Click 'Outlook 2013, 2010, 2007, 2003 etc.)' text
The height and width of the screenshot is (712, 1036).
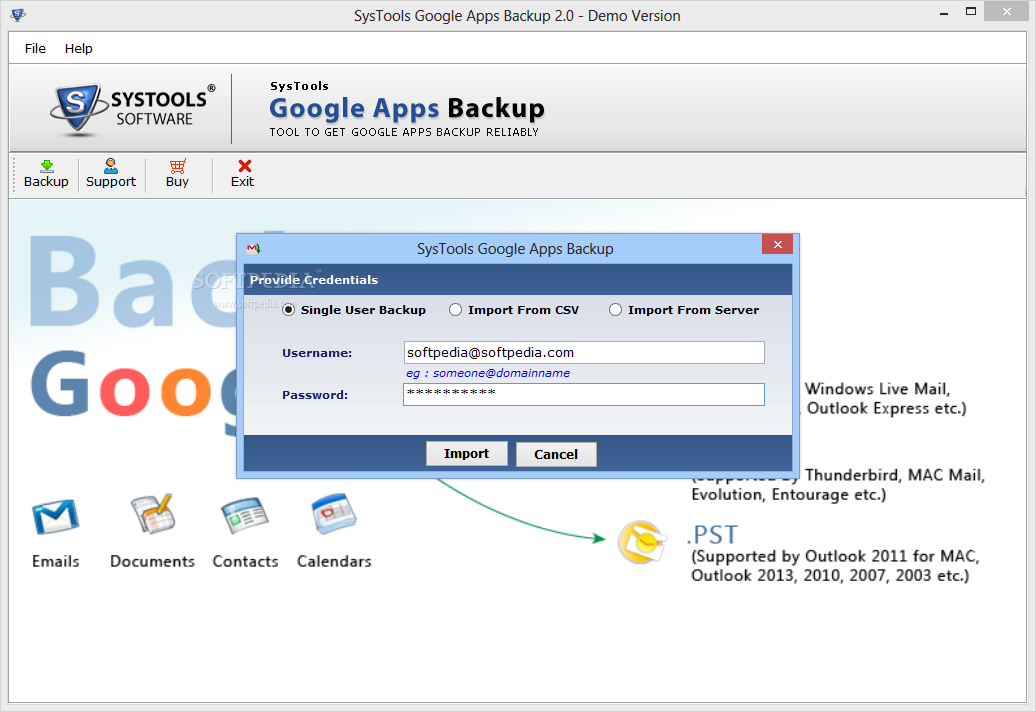tap(830, 575)
